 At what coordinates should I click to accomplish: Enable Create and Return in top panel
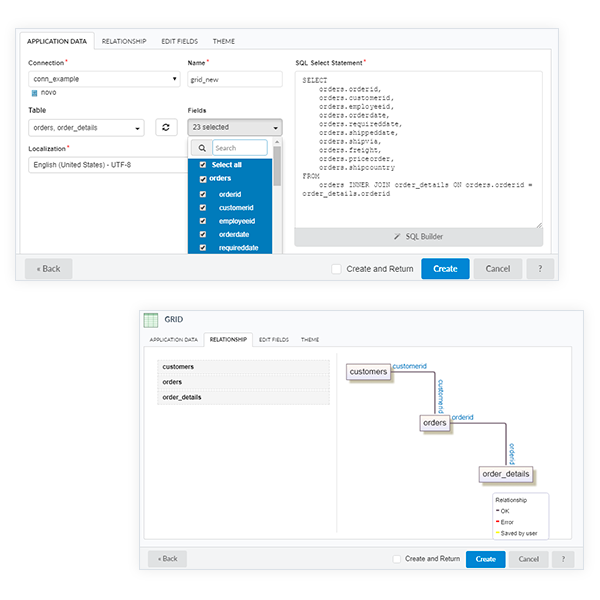click(x=337, y=269)
